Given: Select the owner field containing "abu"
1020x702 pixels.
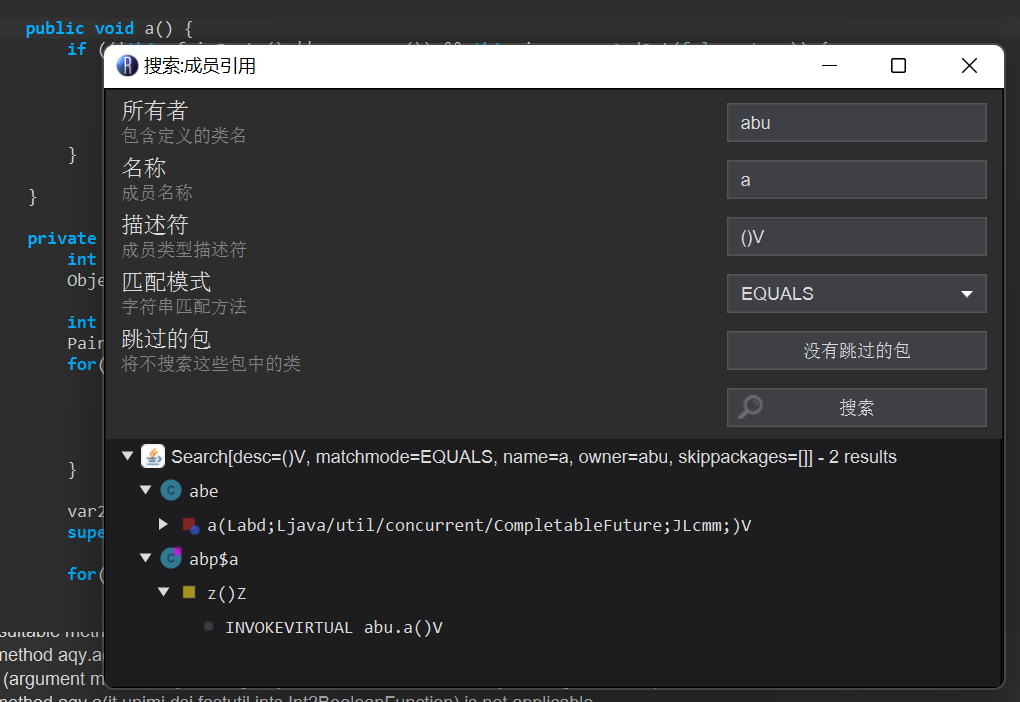Looking at the screenshot, I should 855,122.
